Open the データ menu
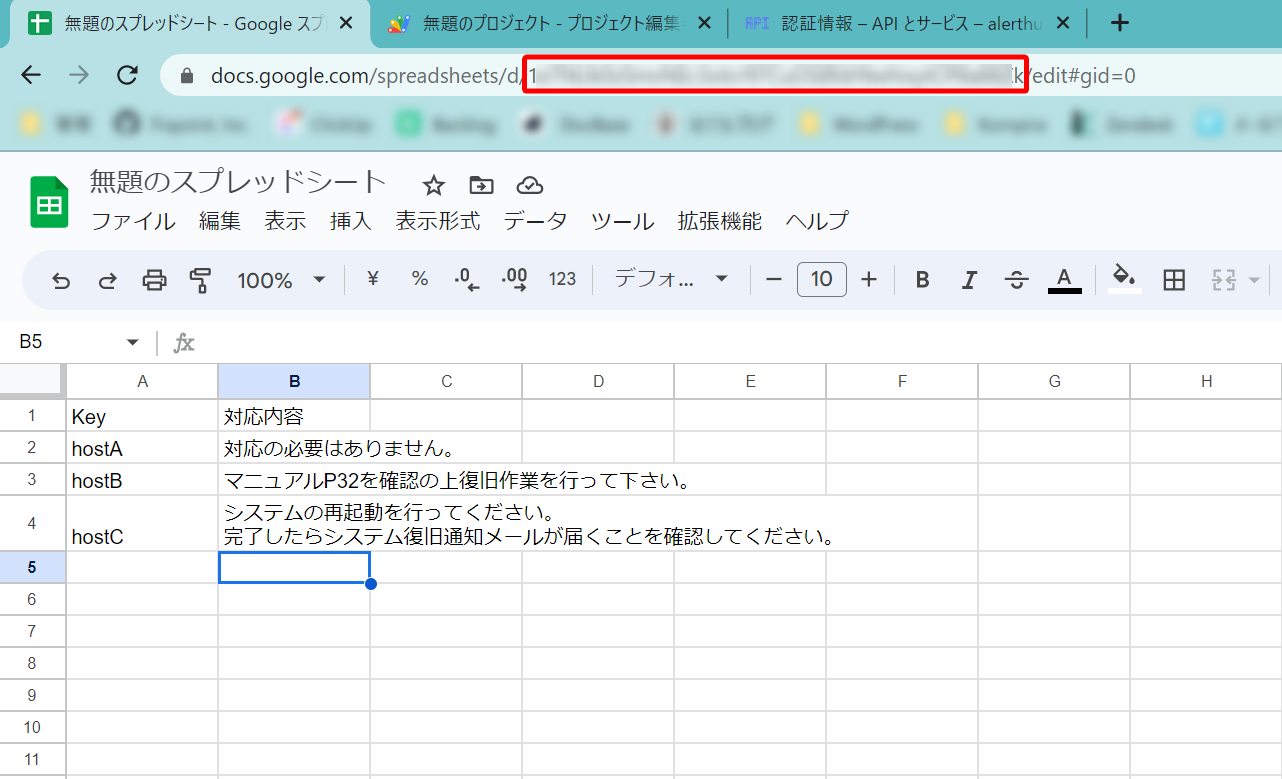Viewport: 1282px width, 779px height. (535, 221)
